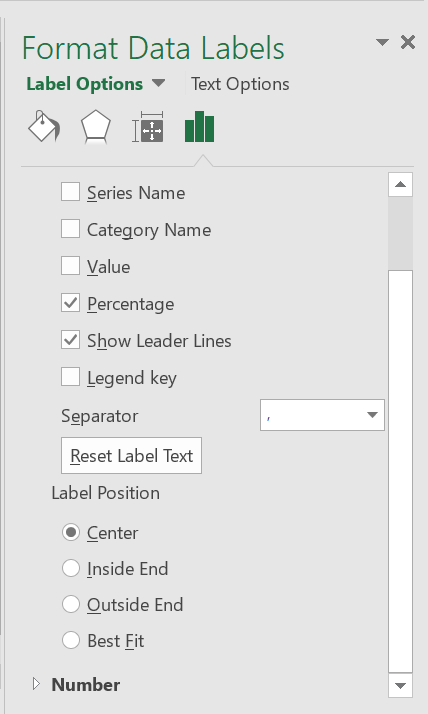Select the Label Options tab
Image resolution: width=428 pixels, height=714 pixels.
click(85, 84)
